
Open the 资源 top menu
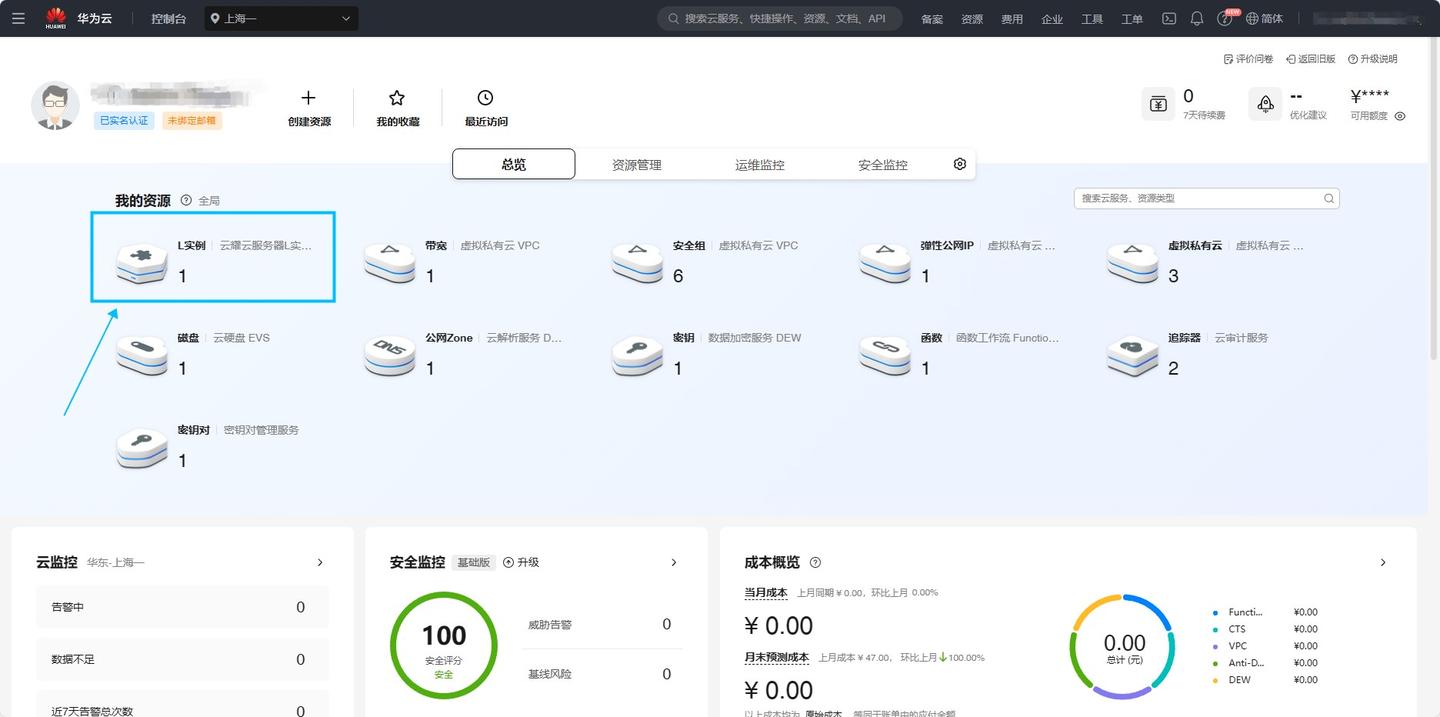(x=972, y=18)
